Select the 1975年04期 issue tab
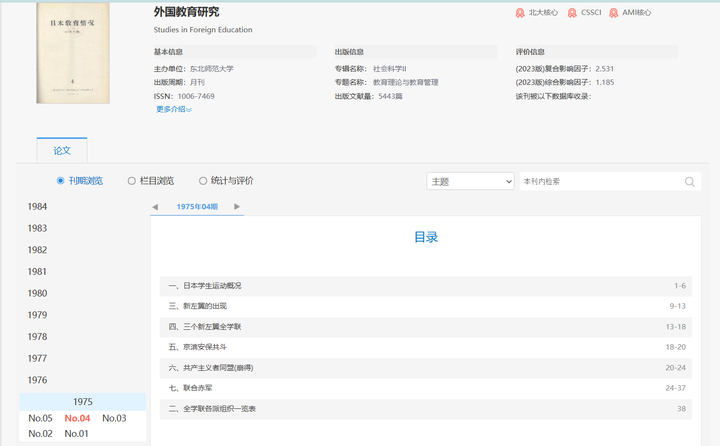Screen dimensions: 720x446 coord(197,207)
